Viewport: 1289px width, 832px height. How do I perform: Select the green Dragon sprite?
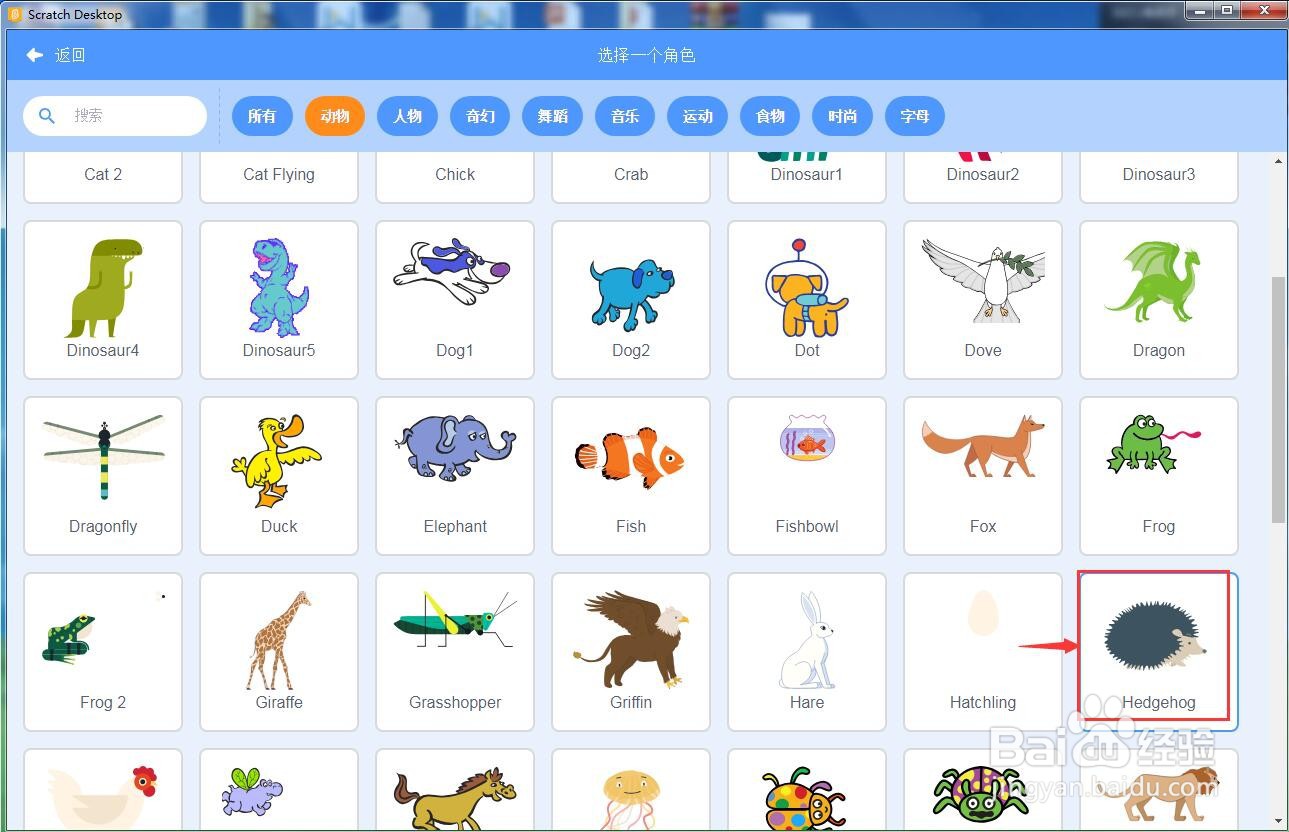click(x=1159, y=300)
